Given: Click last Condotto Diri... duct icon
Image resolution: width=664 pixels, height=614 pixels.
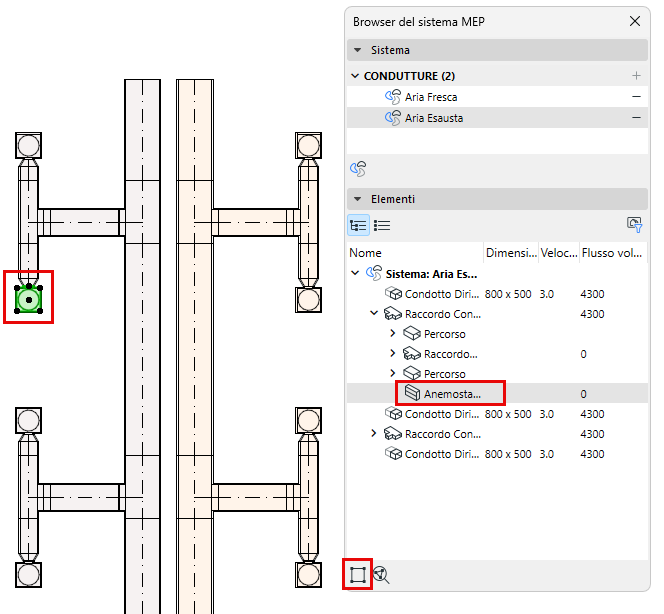Looking at the screenshot, I should pyautogui.click(x=393, y=453).
